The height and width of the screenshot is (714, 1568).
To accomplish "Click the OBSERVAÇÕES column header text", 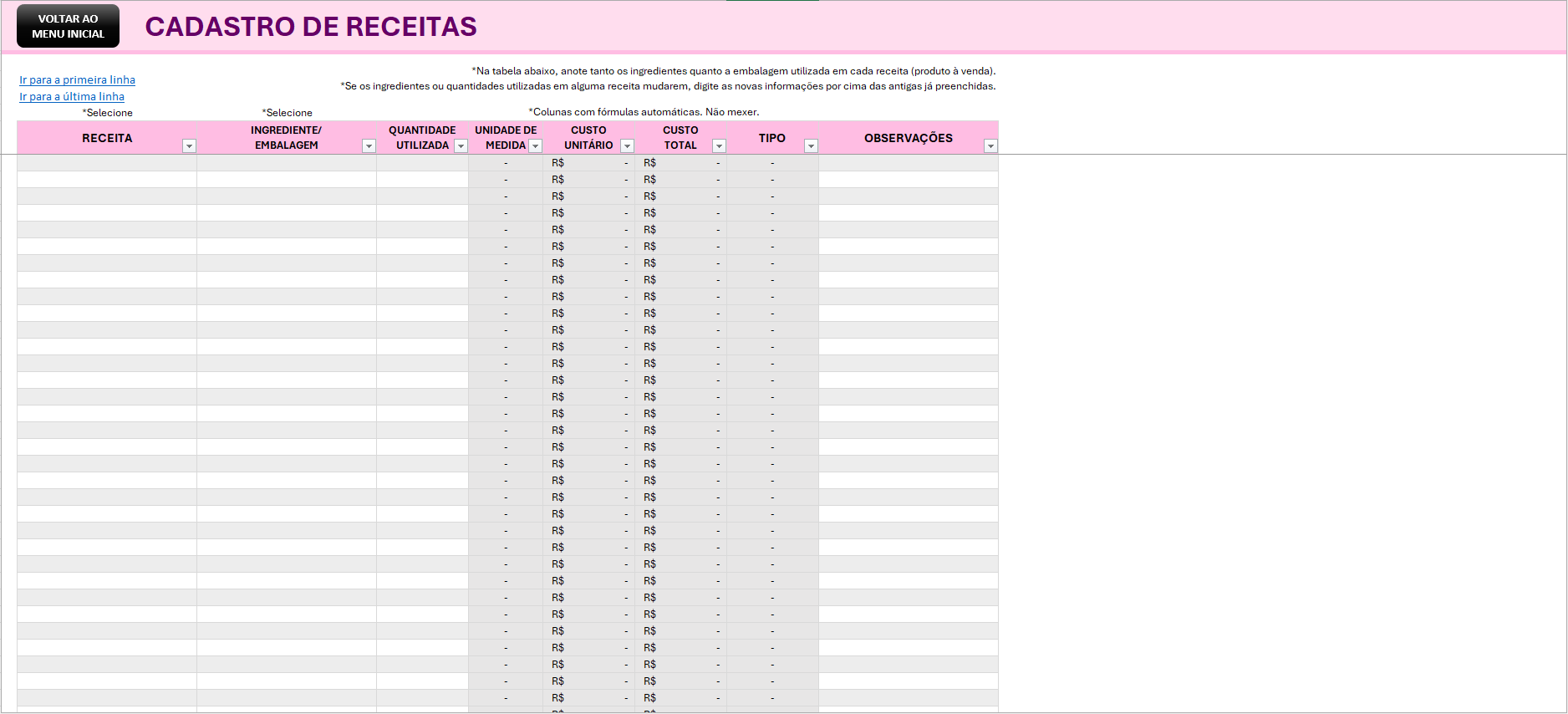I will 909,138.
